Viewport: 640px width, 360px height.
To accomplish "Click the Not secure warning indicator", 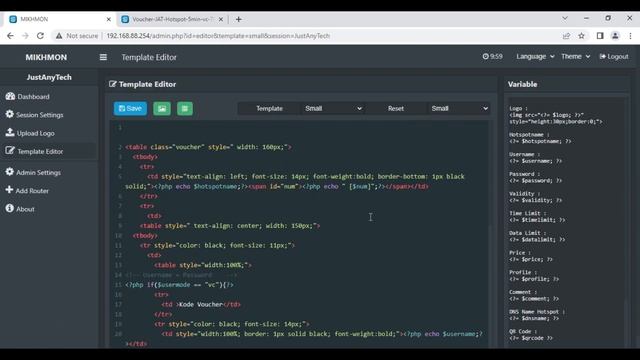I will click(77, 36).
